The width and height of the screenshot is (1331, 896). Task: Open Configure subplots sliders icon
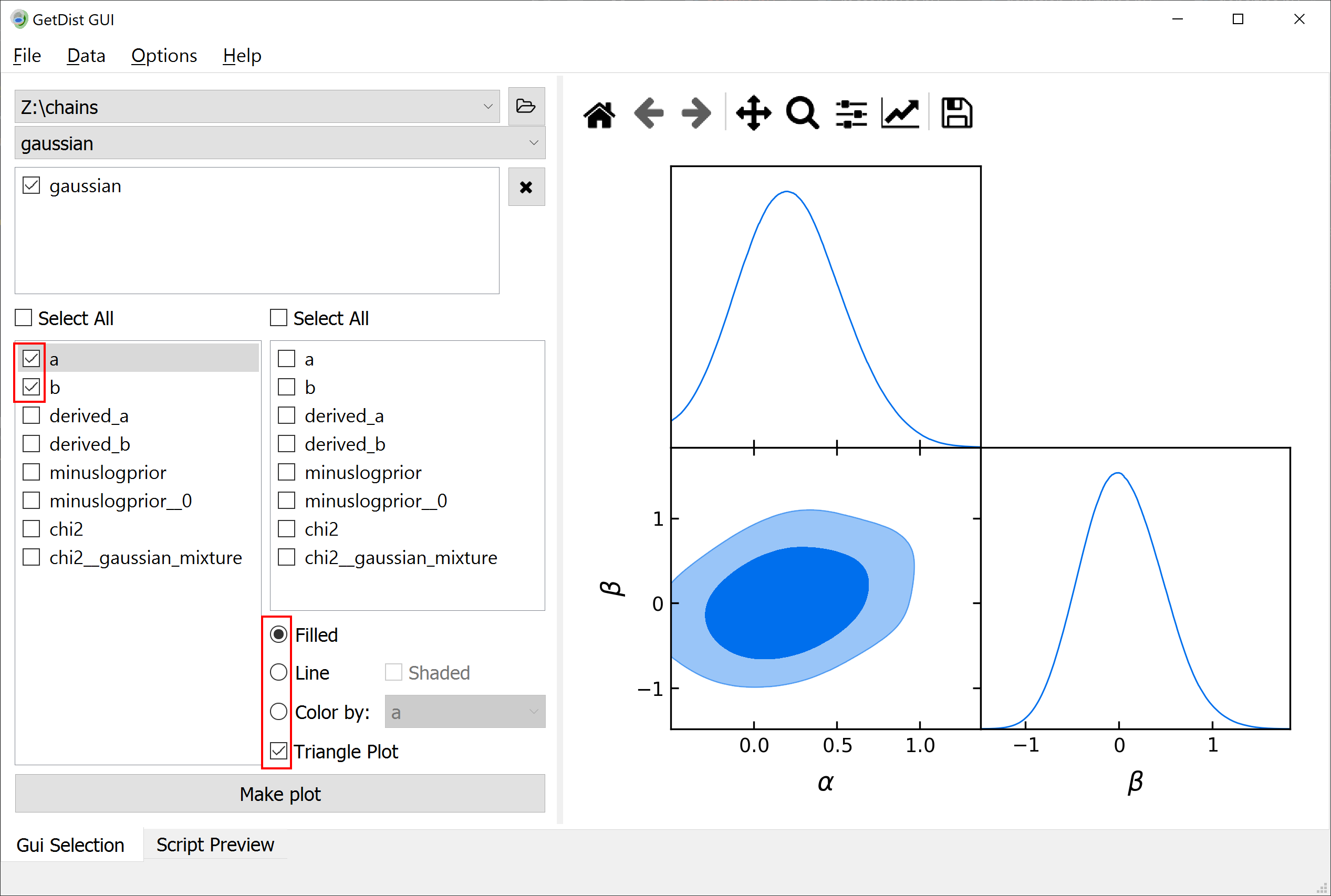(x=851, y=114)
